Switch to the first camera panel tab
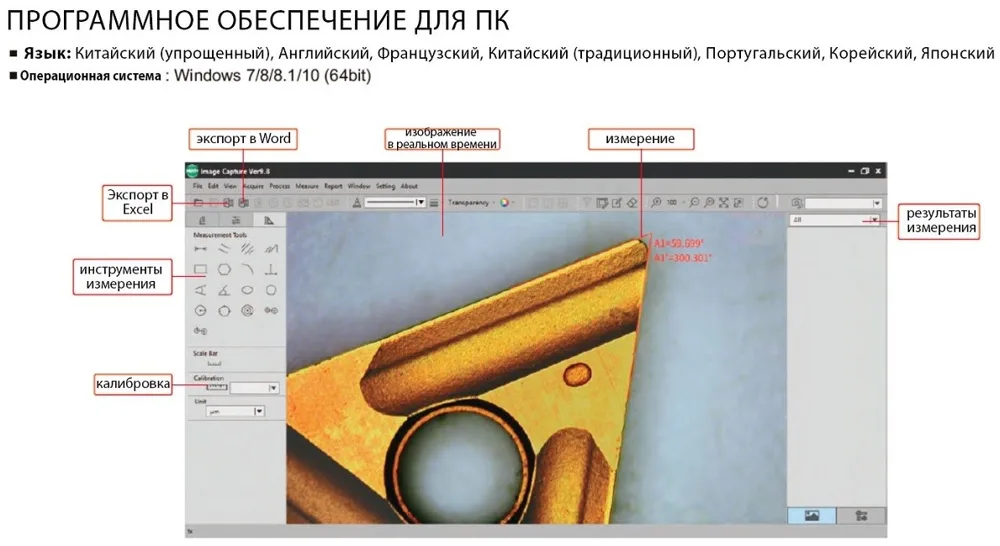The width and height of the screenshot is (1000, 546). (x=203, y=220)
